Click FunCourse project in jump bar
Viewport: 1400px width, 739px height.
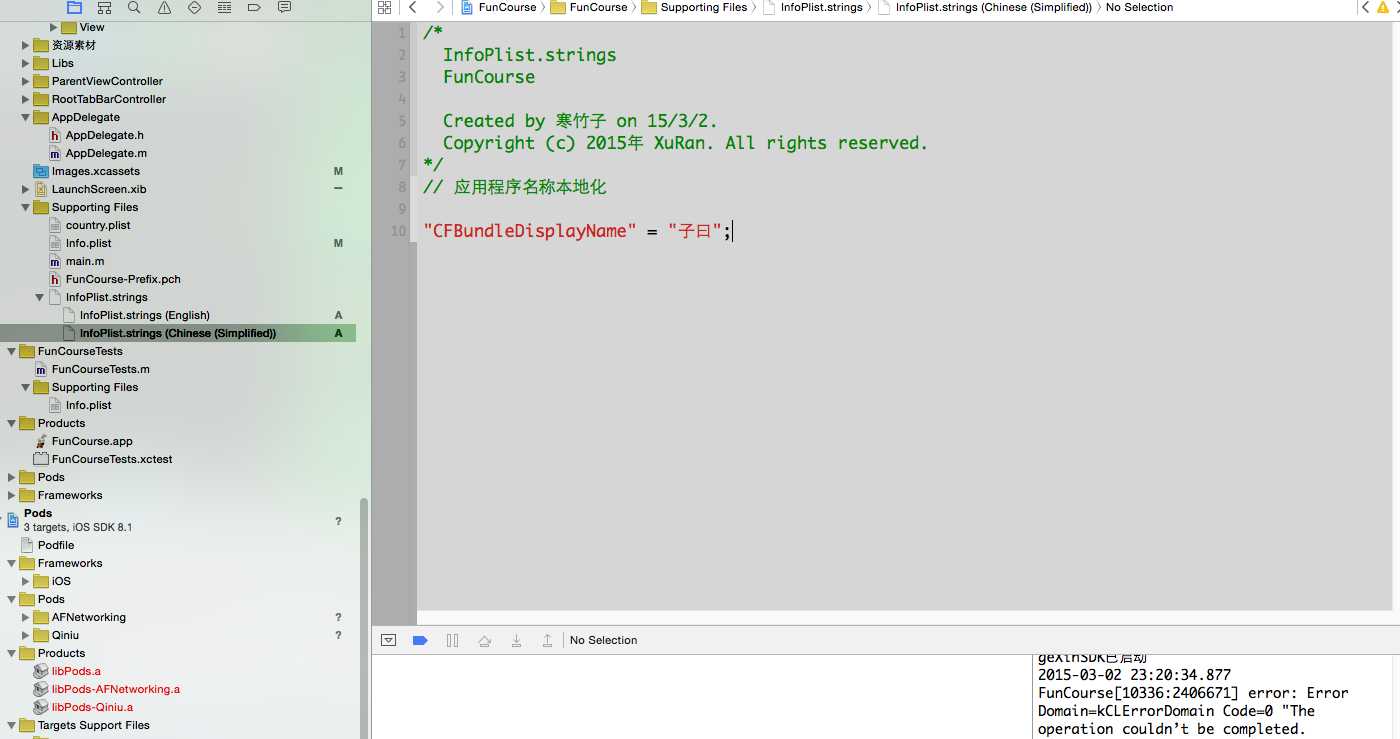[x=499, y=7]
